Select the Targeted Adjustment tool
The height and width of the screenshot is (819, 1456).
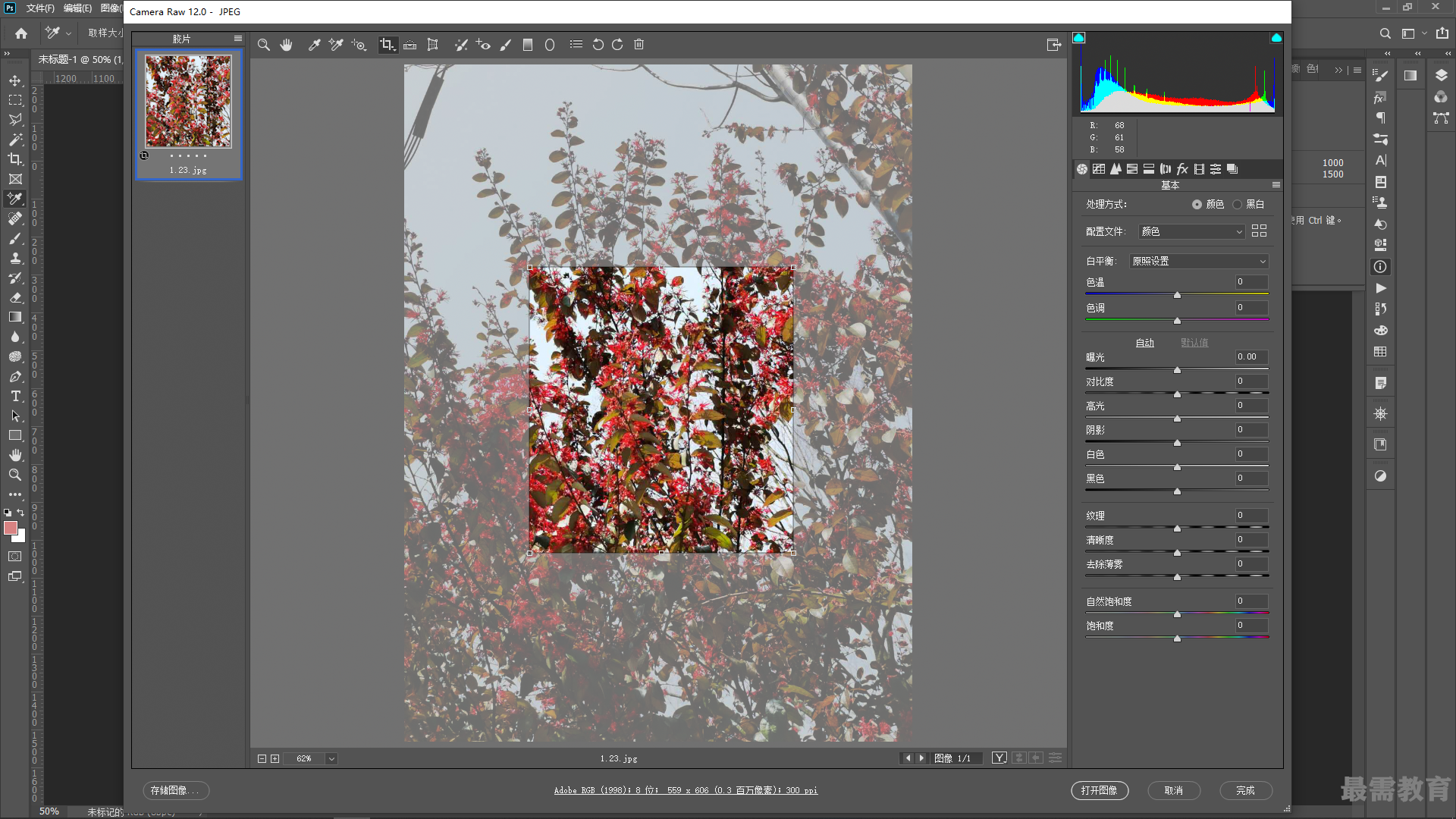(x=359, y=45)
